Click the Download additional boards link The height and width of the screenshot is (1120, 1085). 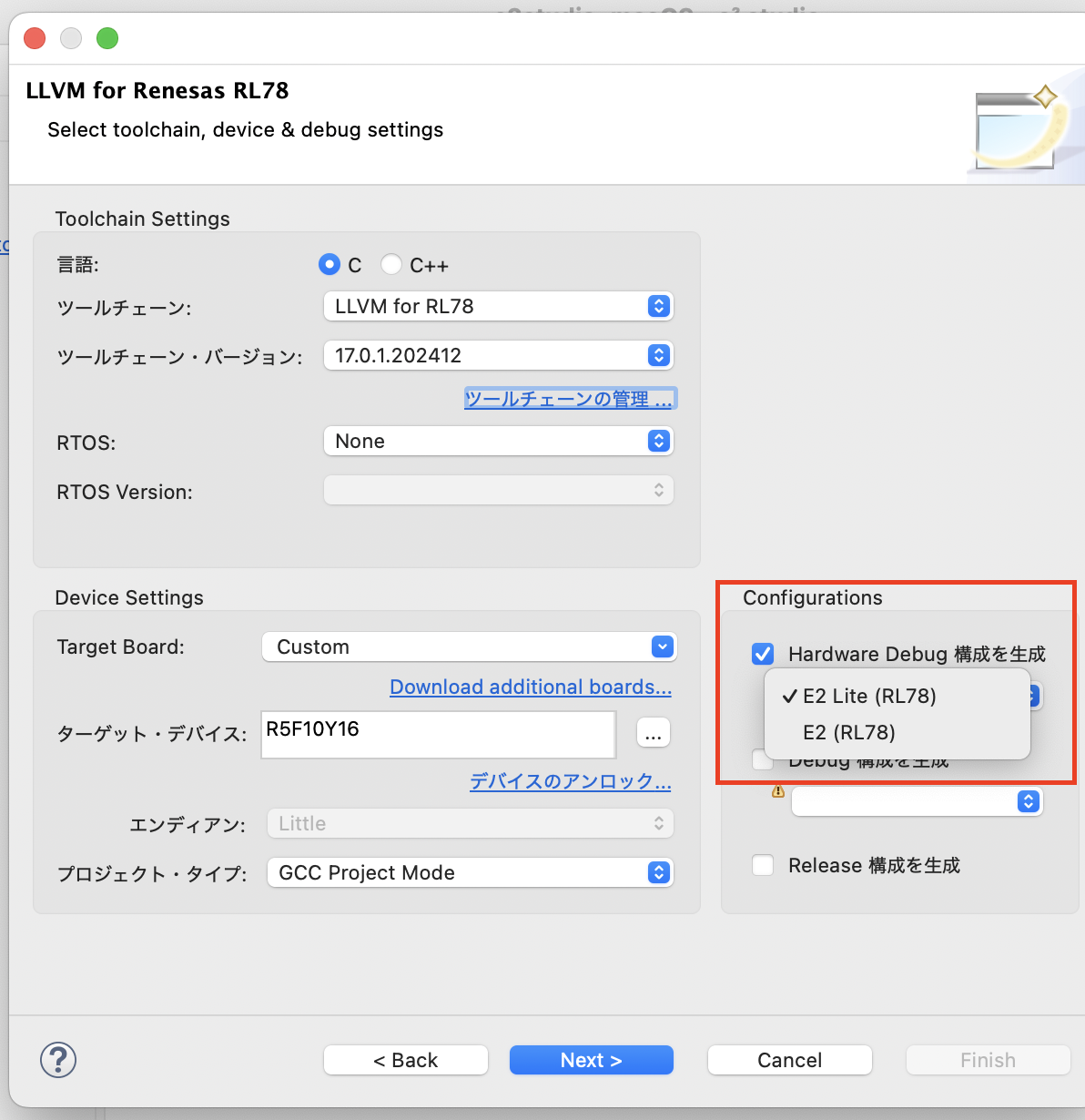pos(531,687)
